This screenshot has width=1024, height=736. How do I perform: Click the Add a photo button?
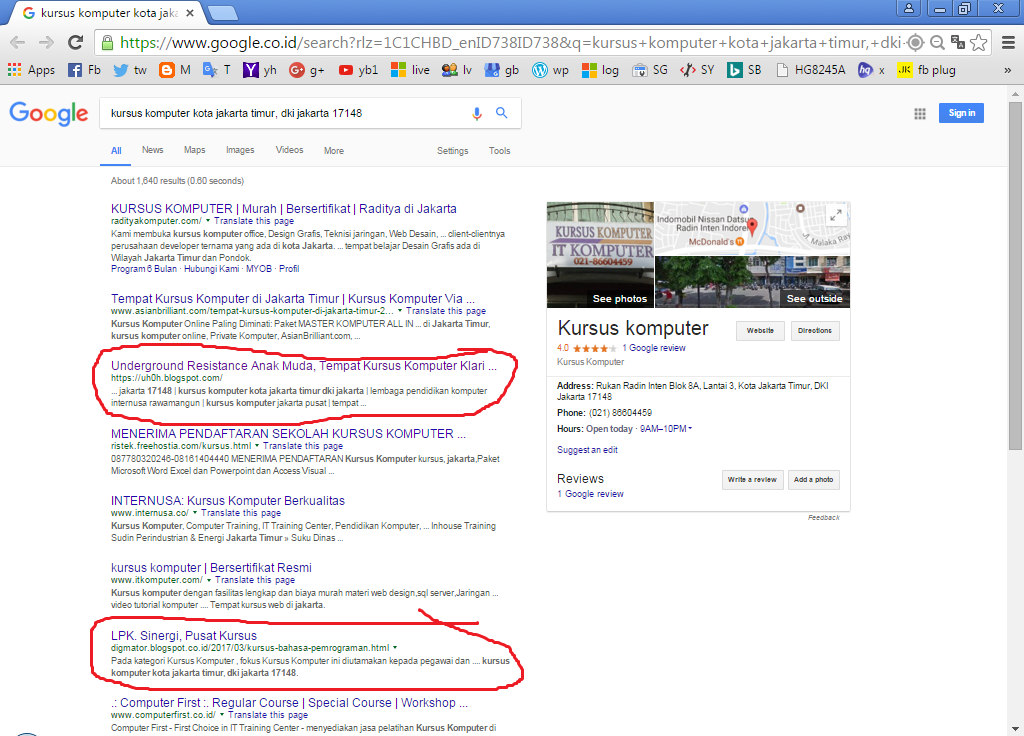pyautogui.click(x=814, y=479)
